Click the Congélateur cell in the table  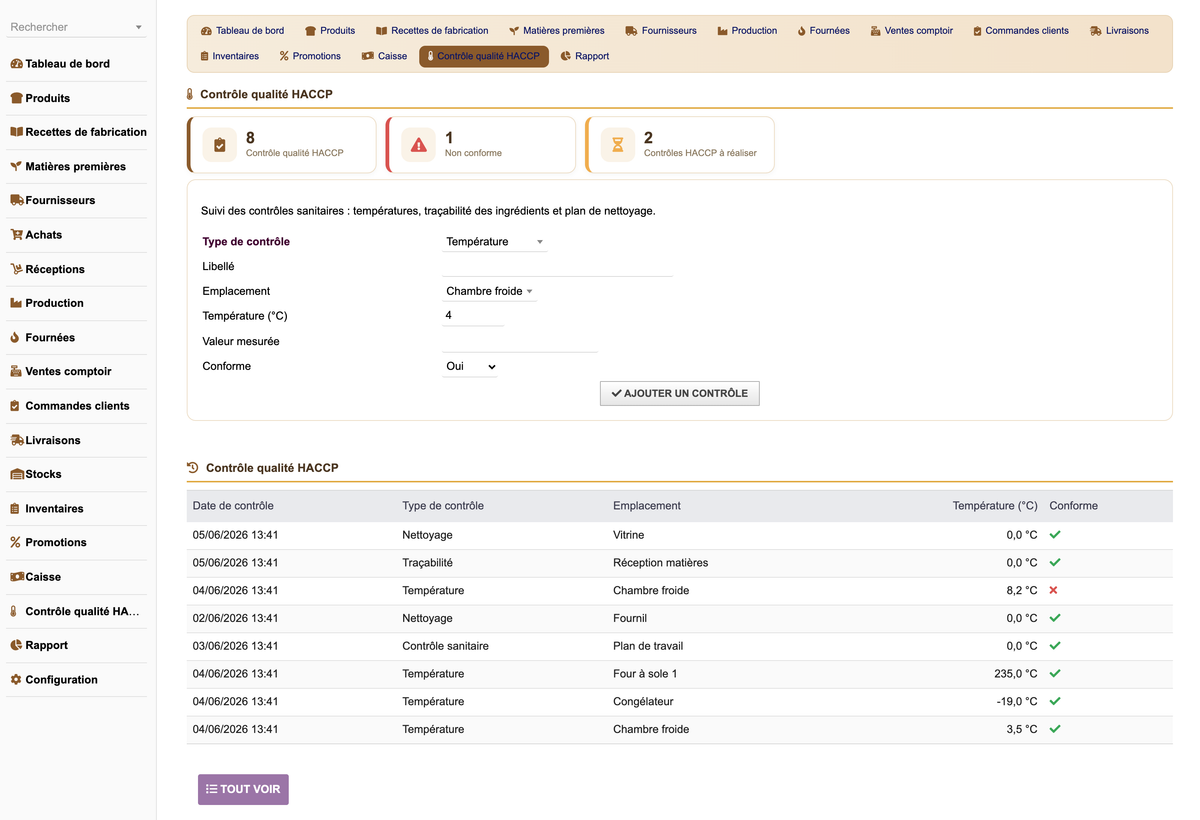[x=643, y=701]
